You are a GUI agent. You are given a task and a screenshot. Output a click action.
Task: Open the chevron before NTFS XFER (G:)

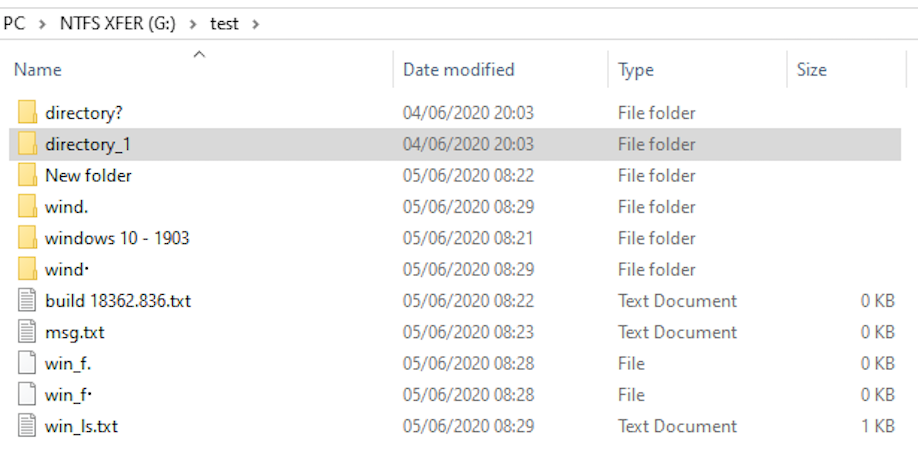(42, 23)
